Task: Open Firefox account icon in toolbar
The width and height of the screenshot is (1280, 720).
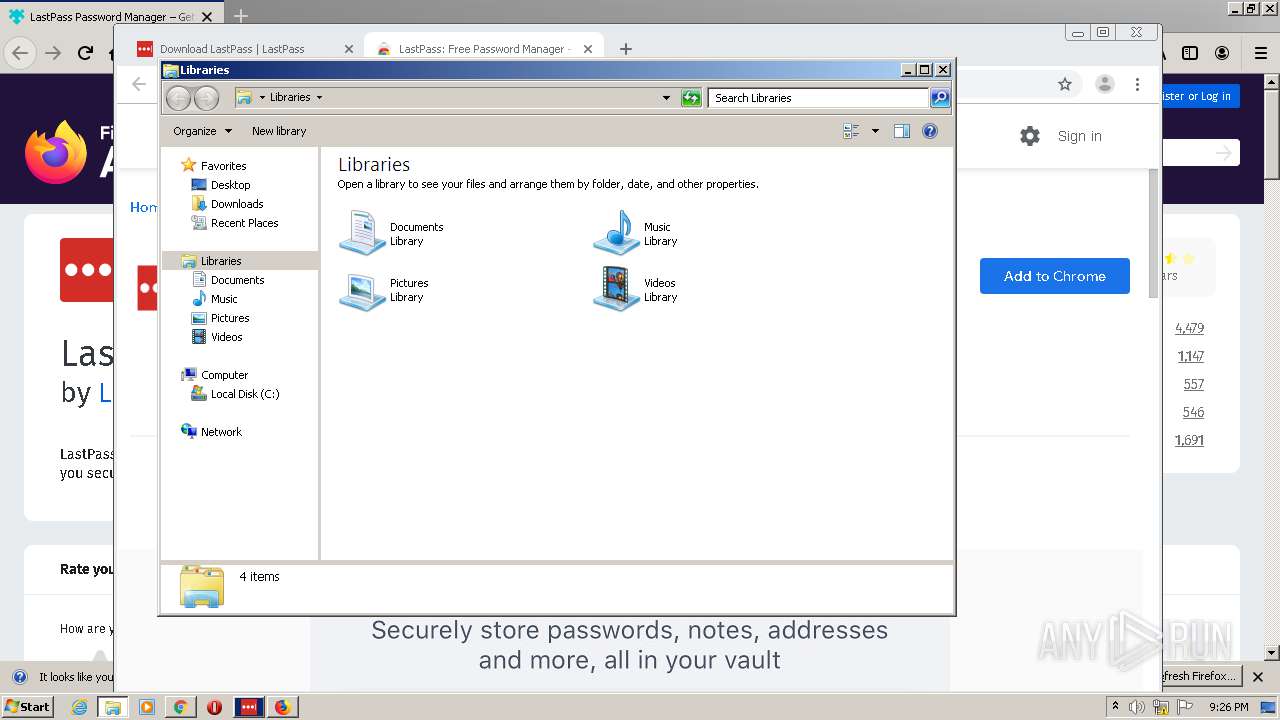Action: click(x=1222, y=53)
